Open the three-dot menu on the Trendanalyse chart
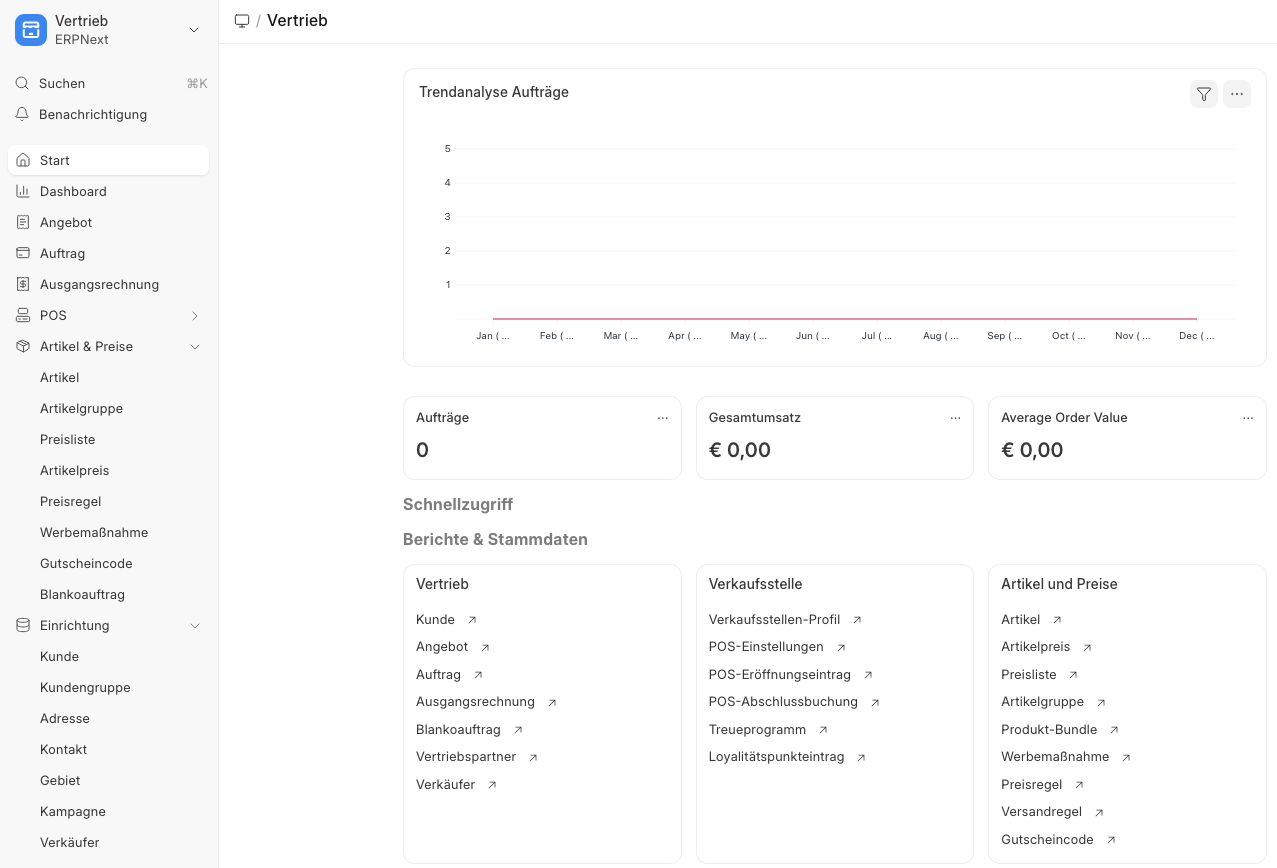Image resolution: width=1277 pixels, height=868 pixels. 1236,94
